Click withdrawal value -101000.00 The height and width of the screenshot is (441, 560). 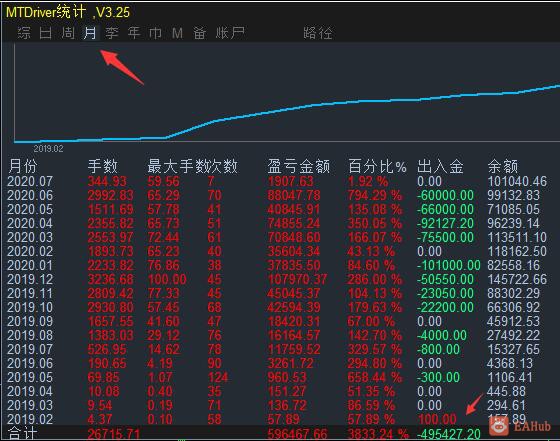449,265
